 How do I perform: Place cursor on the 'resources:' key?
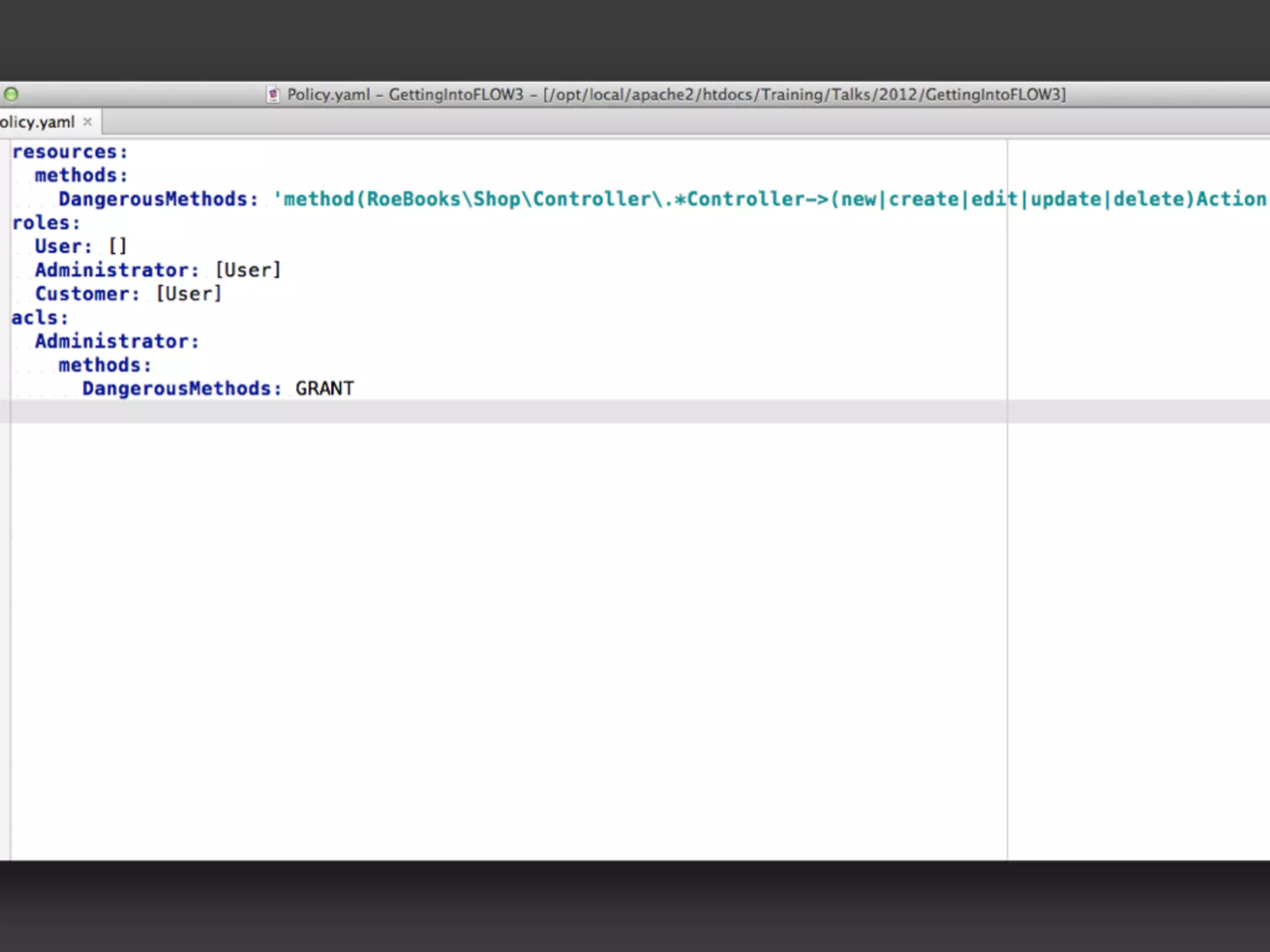coord(69,152)
